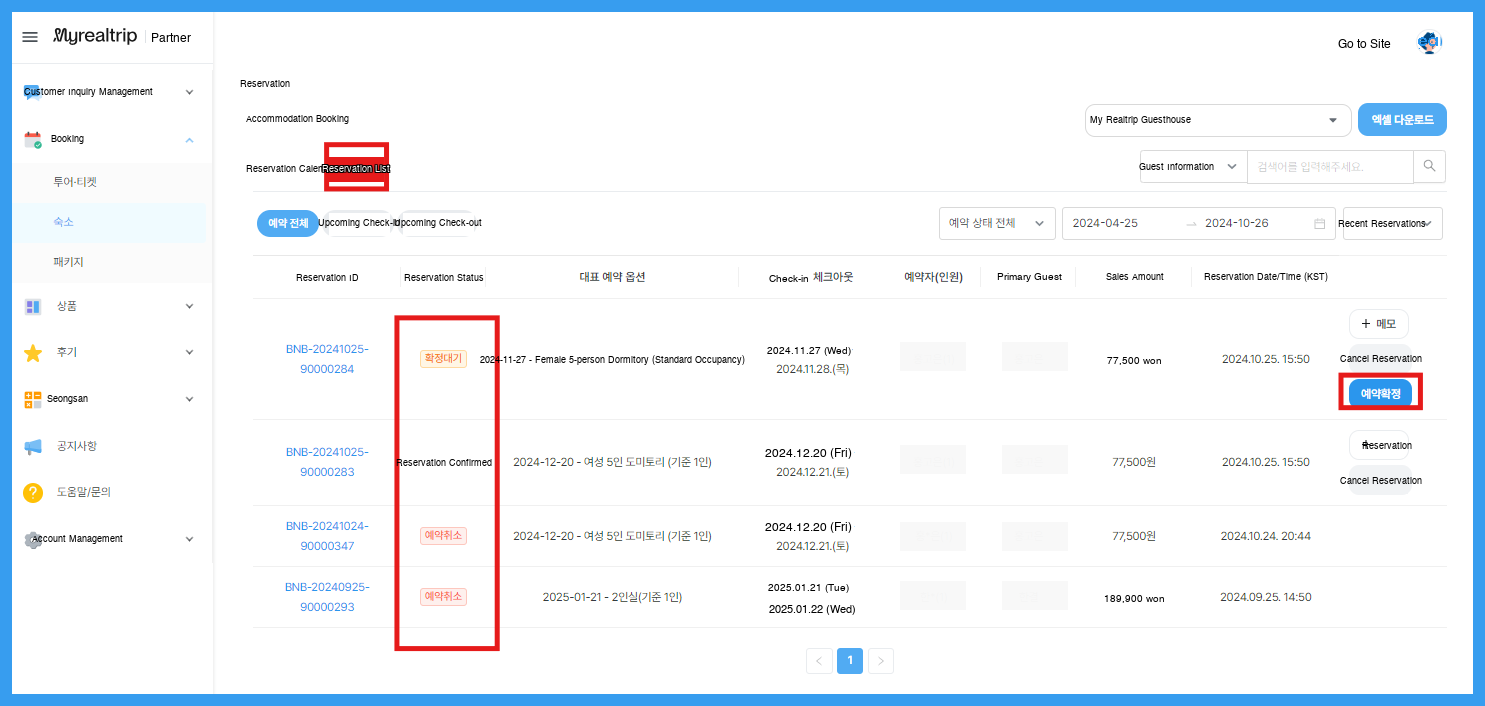Select Upcoming Check-out filter tab
Viewport: 1485px width, 706px height.
pyautogui.click(x=440, y=223)
